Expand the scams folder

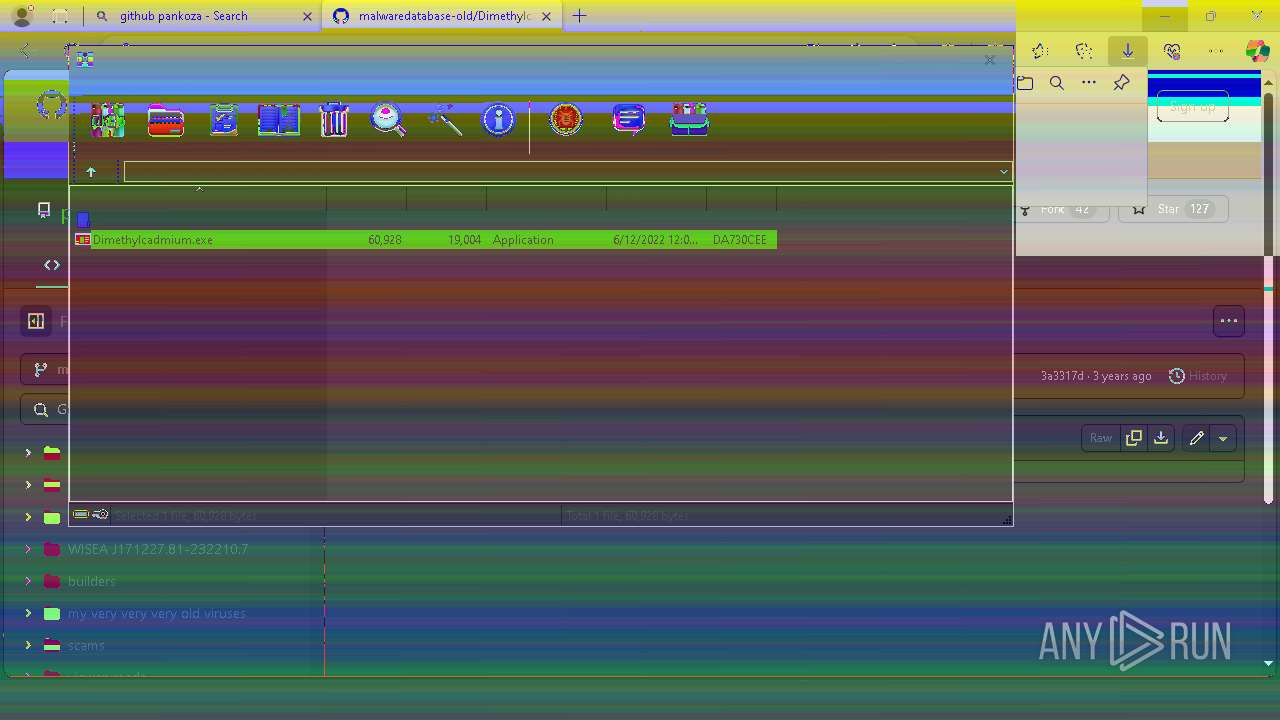(28, 645)
